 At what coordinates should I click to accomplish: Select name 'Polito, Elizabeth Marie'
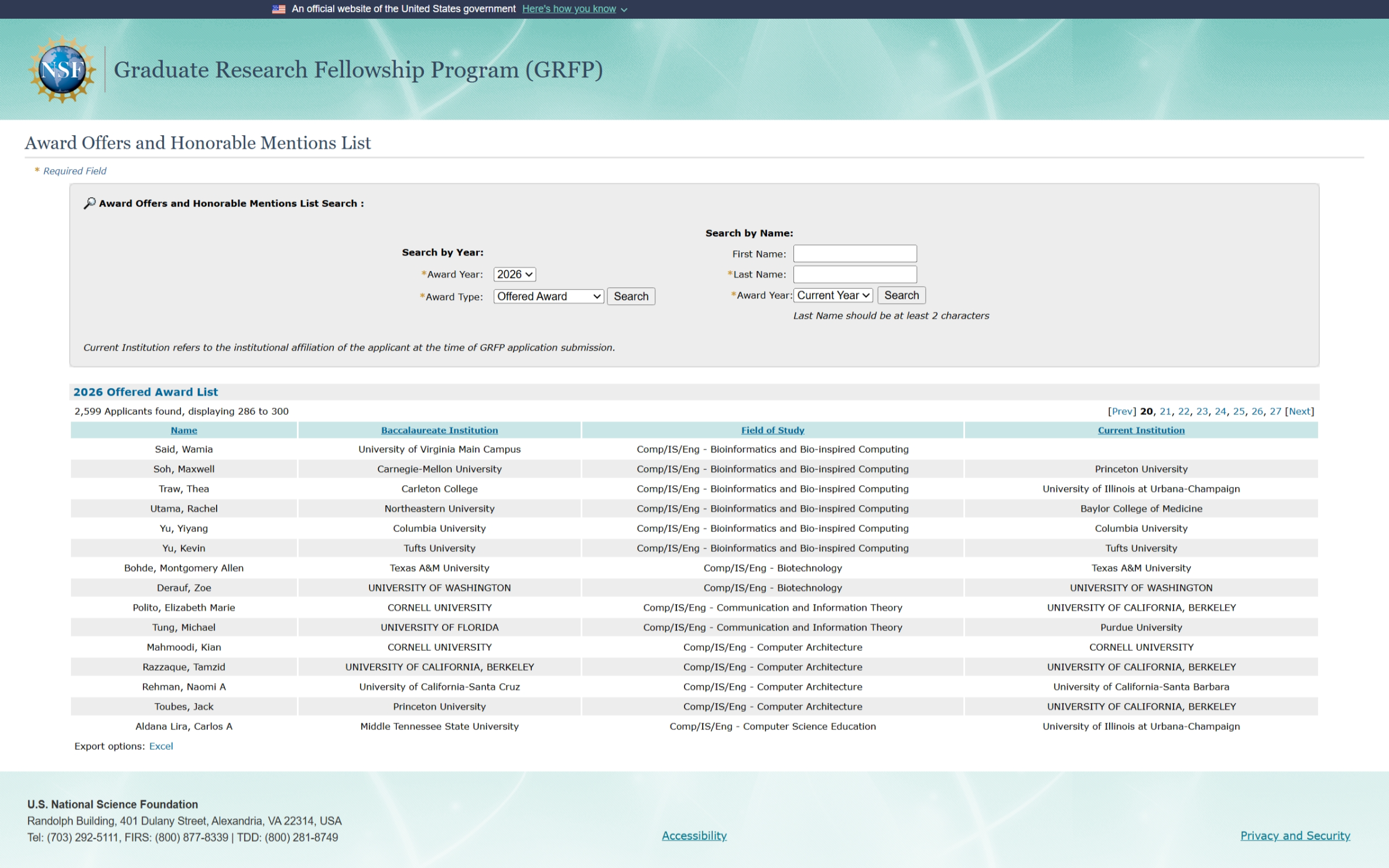point(184,608)
